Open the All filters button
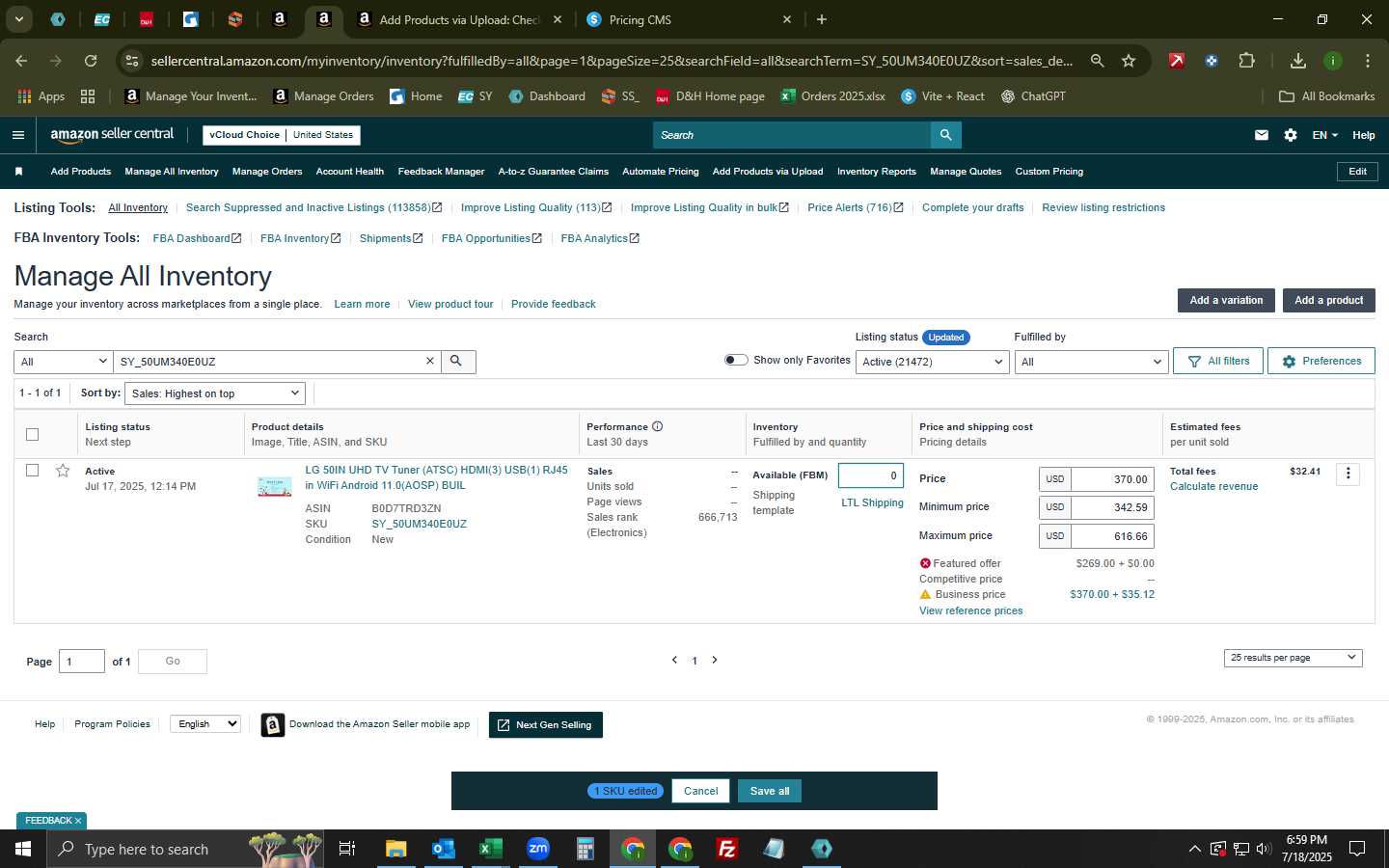This screenshot has height=868, width=1389. click(x=1219, y=361)
